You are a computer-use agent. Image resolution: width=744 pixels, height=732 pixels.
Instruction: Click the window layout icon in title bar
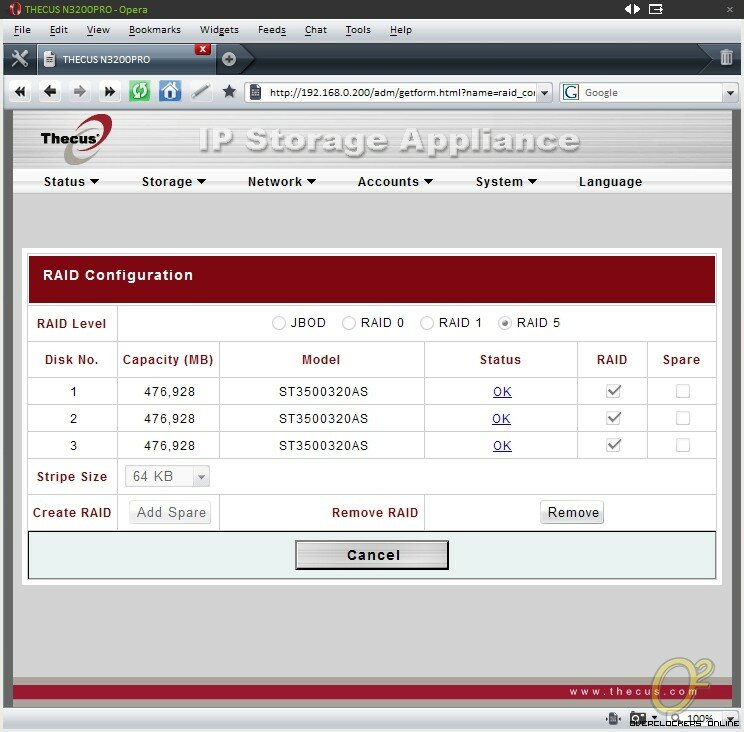(656, 9)
